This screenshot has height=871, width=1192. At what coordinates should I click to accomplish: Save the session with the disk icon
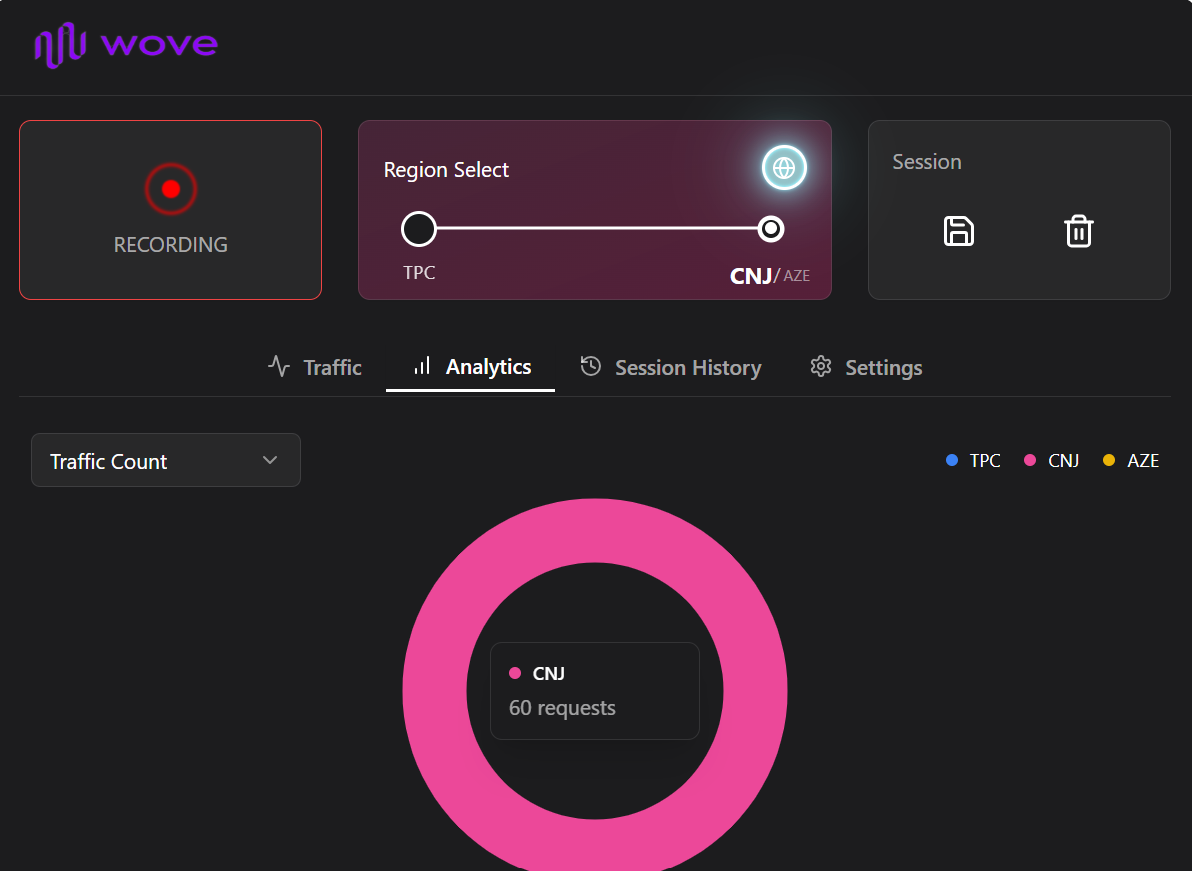pyautogui.click(x=959, y=231)
